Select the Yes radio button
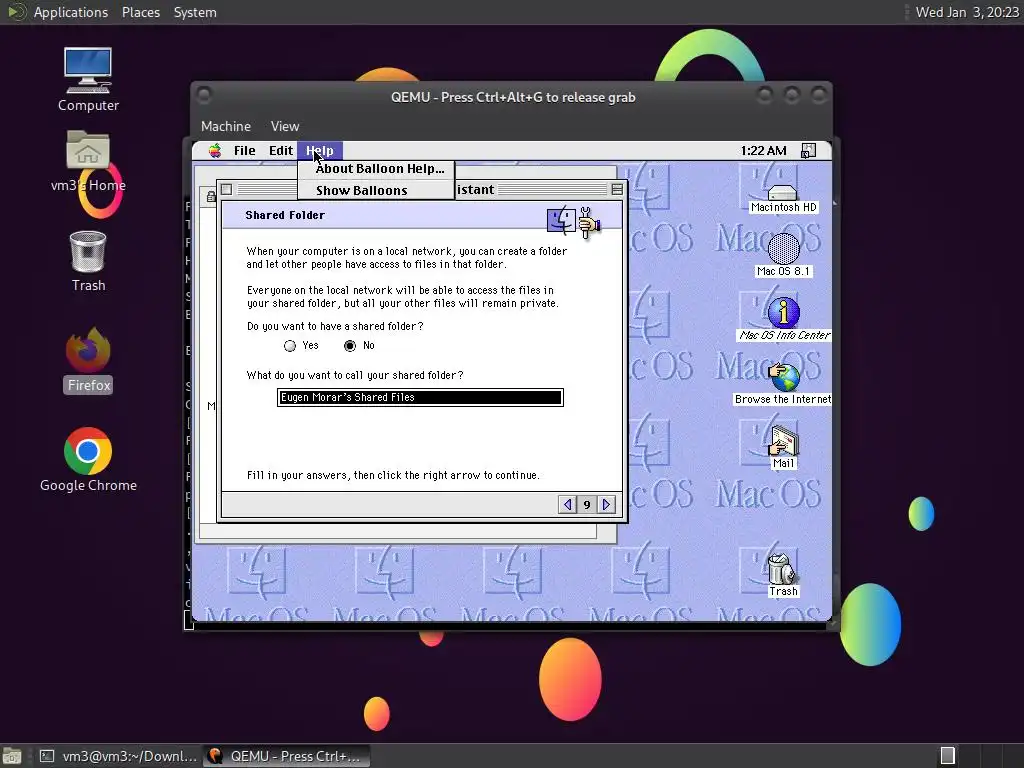The width and height of the screenshot is (1024, 768). (x=290, y=346)
